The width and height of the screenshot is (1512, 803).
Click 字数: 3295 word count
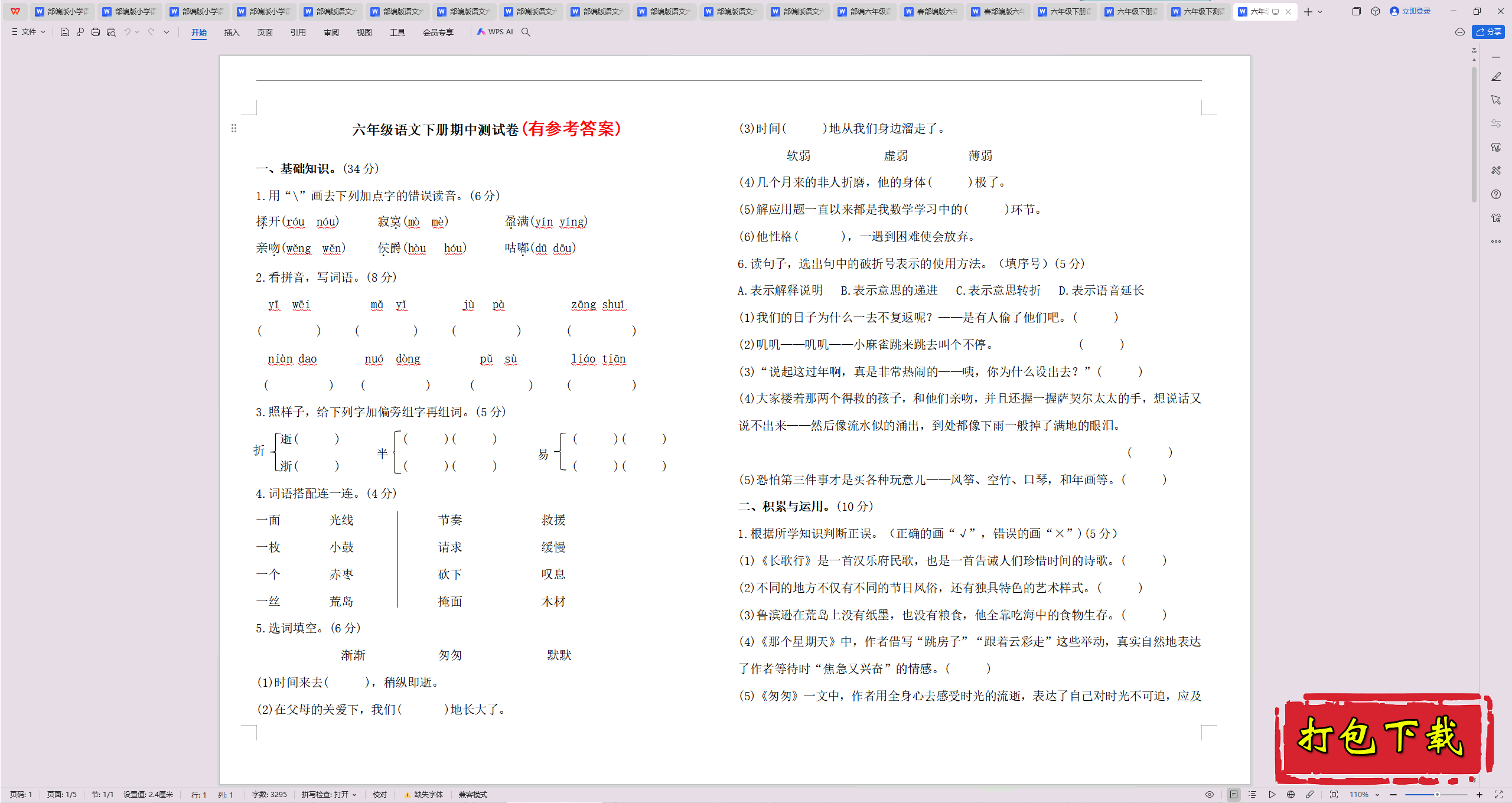coord(269,795)
